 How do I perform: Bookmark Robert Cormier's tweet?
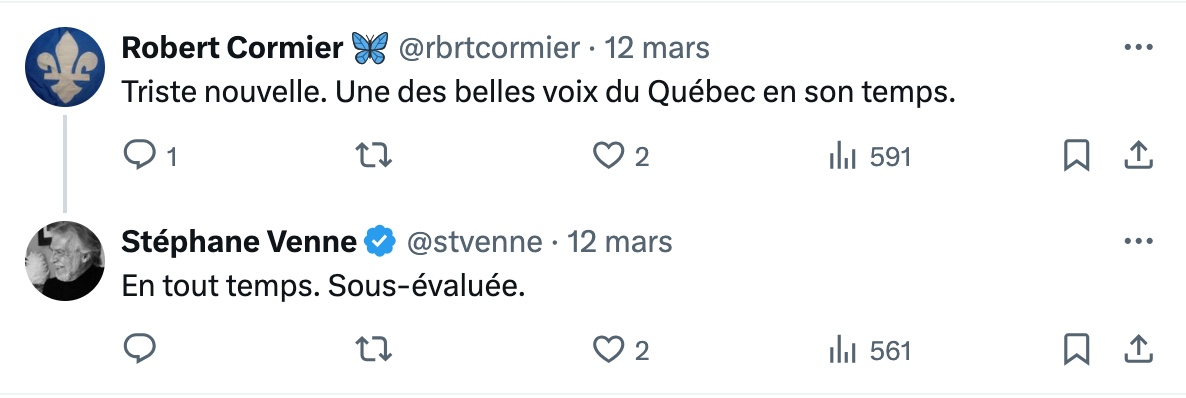pos(1076,157)
